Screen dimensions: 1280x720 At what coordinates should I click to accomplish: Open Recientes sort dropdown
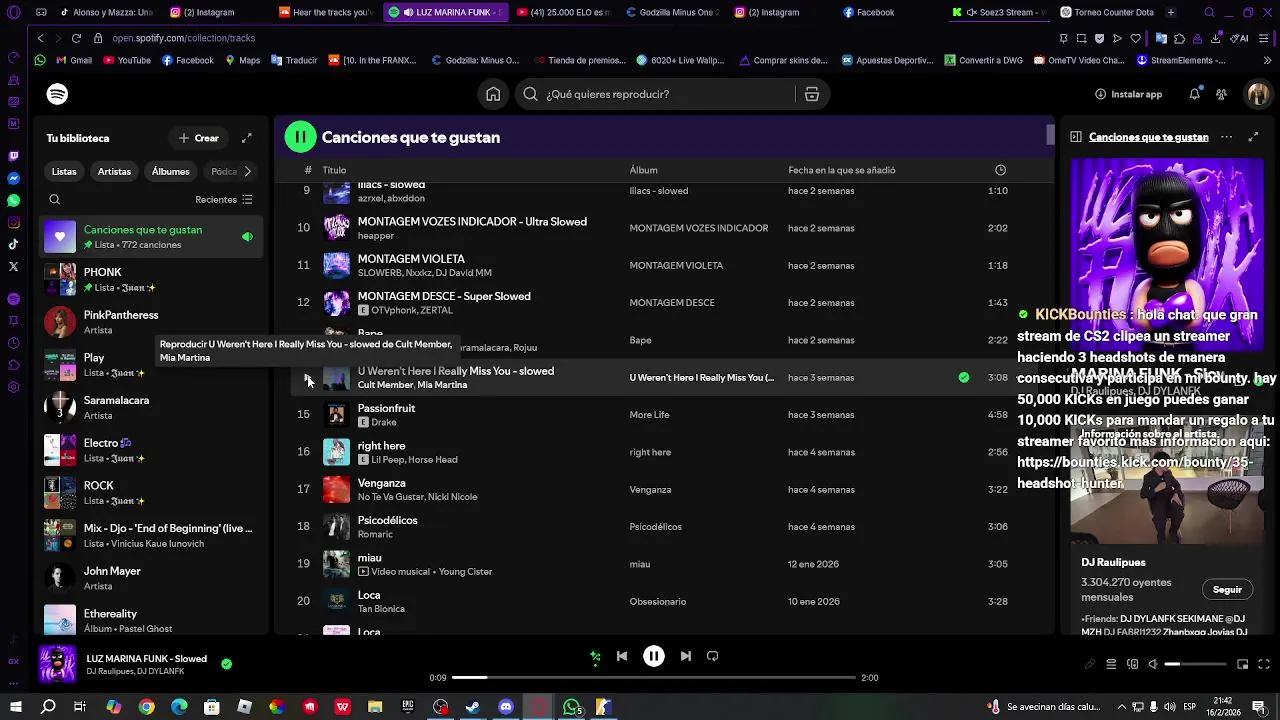point(224,199)
